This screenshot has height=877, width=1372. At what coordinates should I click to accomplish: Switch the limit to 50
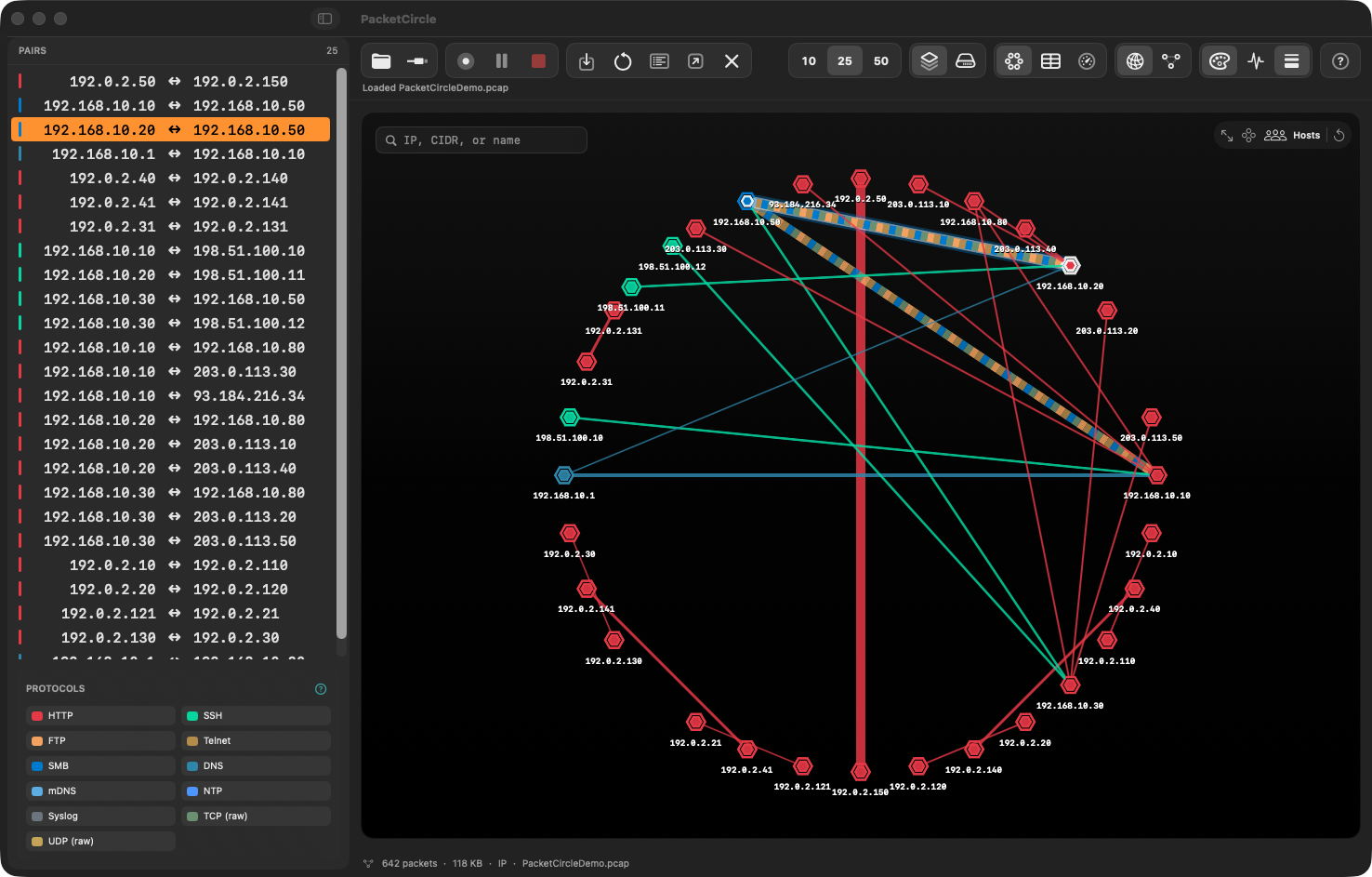coord(881,61)
